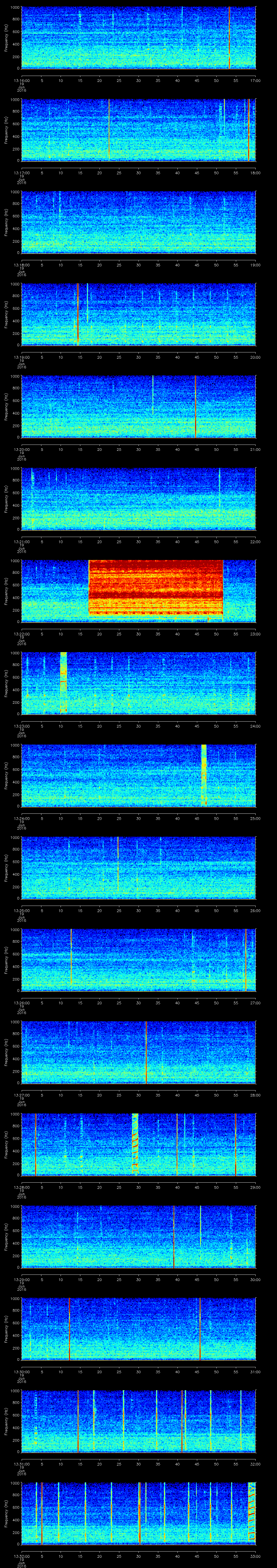Open the 13:18 spectrogram panel

[138, 223]
